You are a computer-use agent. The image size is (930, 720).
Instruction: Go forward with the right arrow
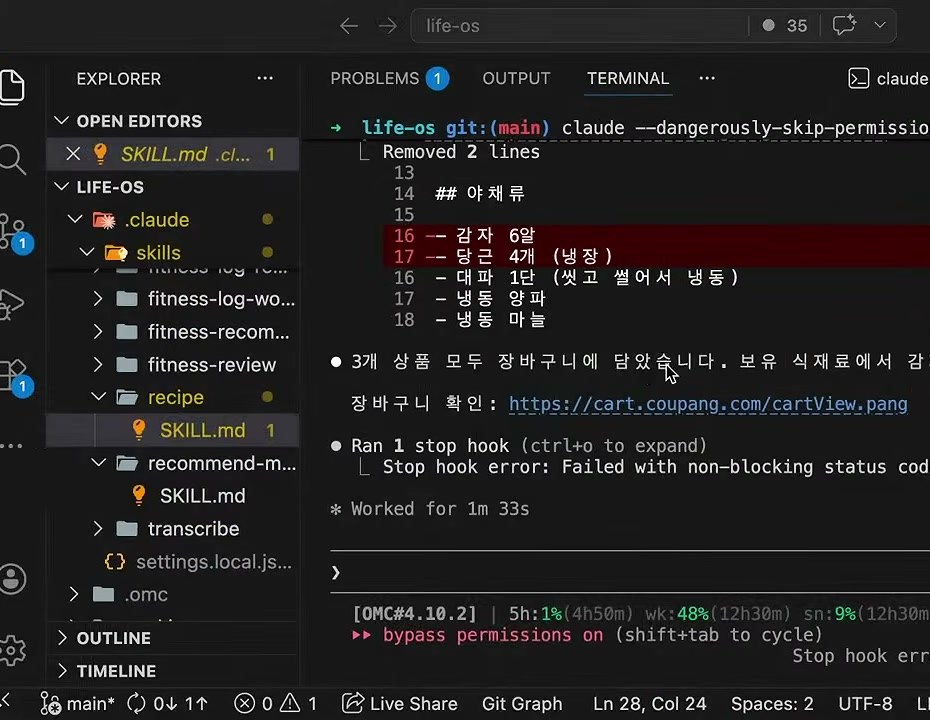pyautogui.click(x=387, y=26)
